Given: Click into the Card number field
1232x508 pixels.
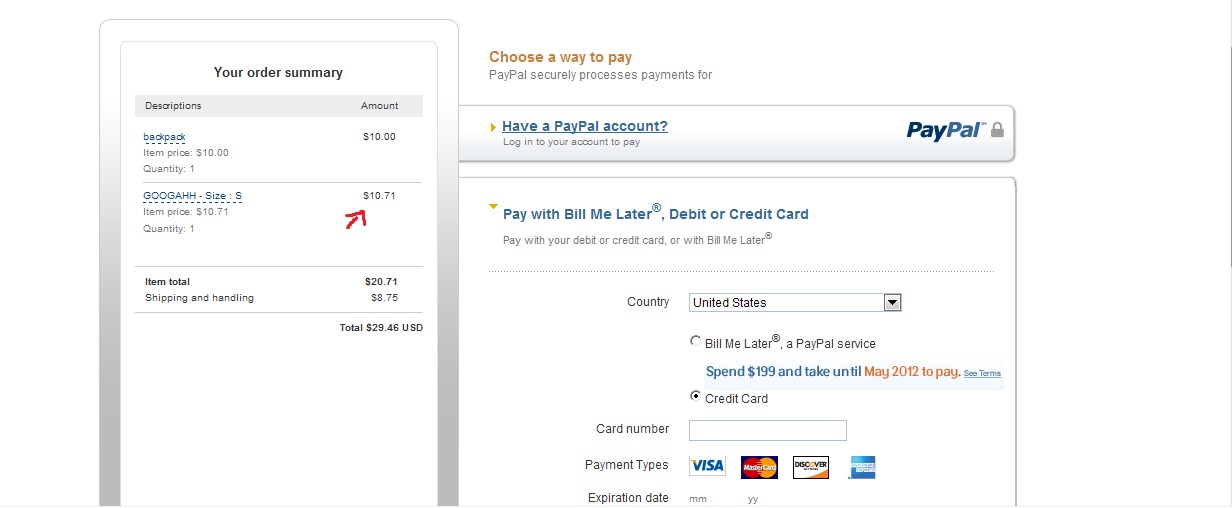Looking at the screenshot, I should [x=768, y=430].
